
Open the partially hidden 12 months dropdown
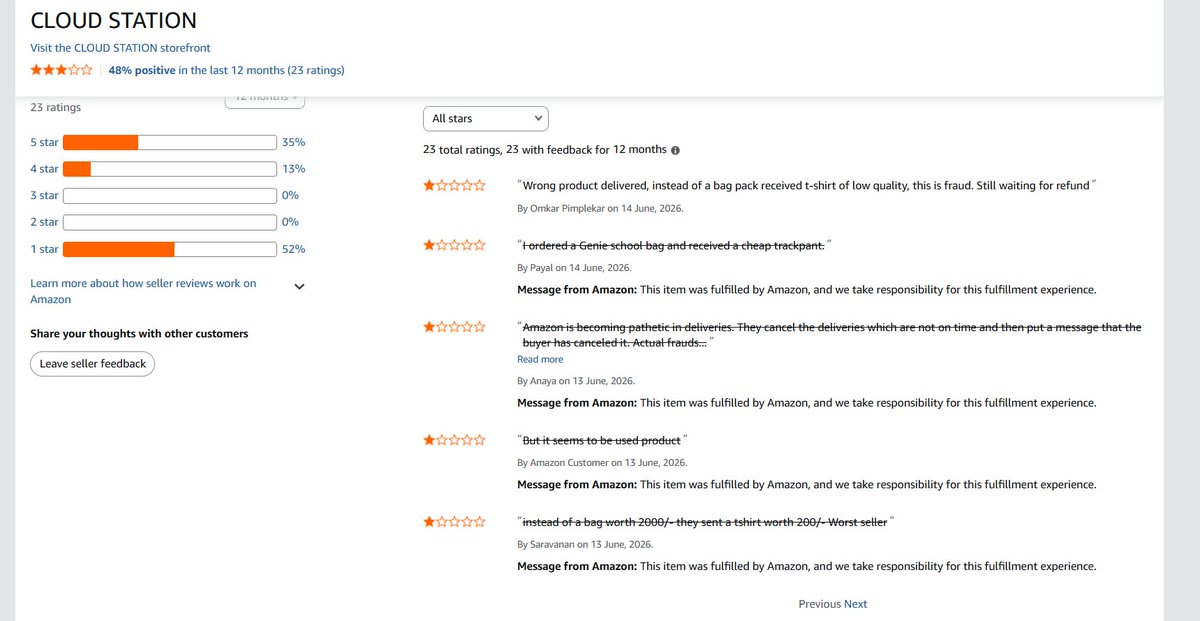(x=264, y=100)
